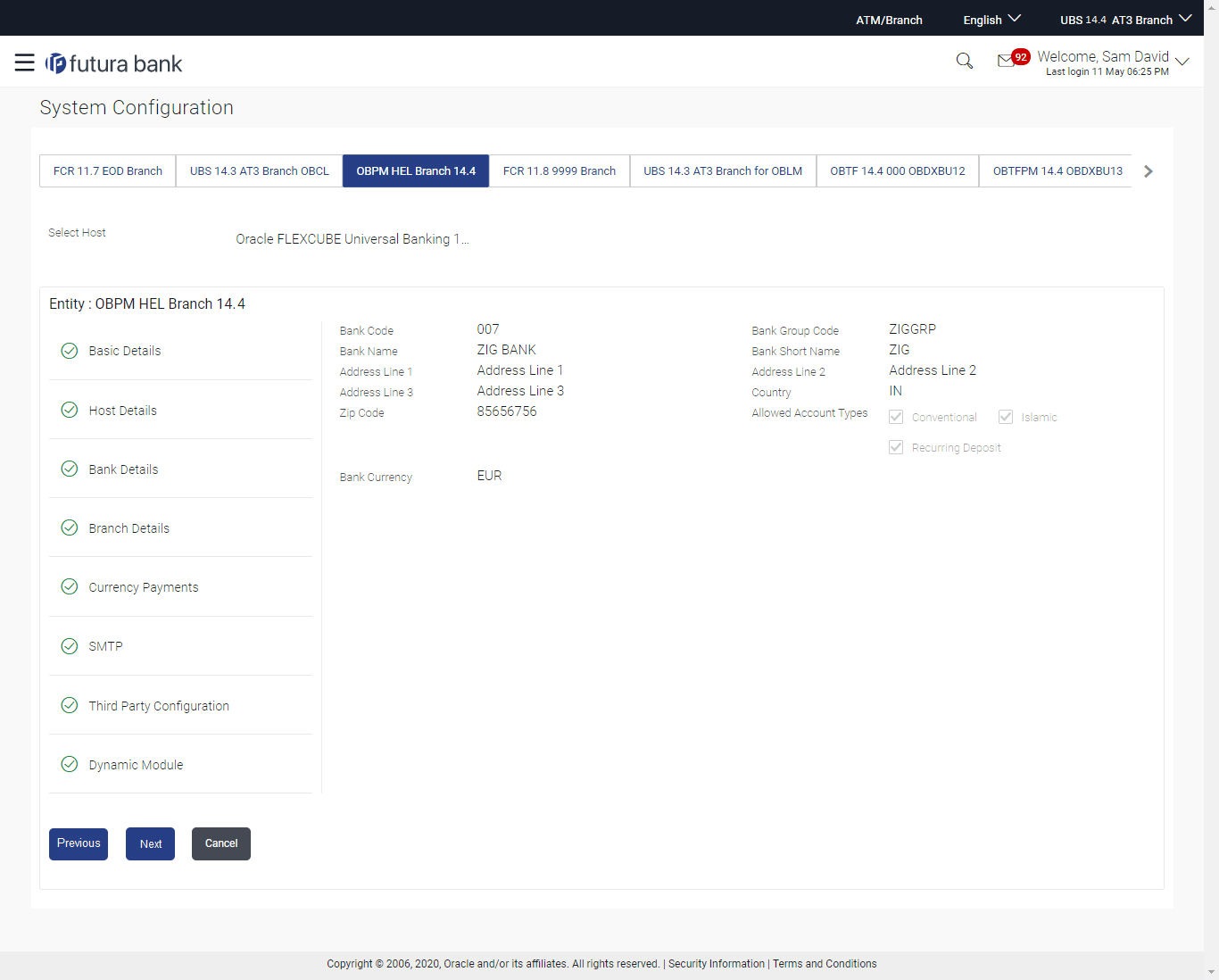Open the search magnifier icon
Image resolution: width=1219 pixels, height=980 pixels.
[x=964, y=61]
